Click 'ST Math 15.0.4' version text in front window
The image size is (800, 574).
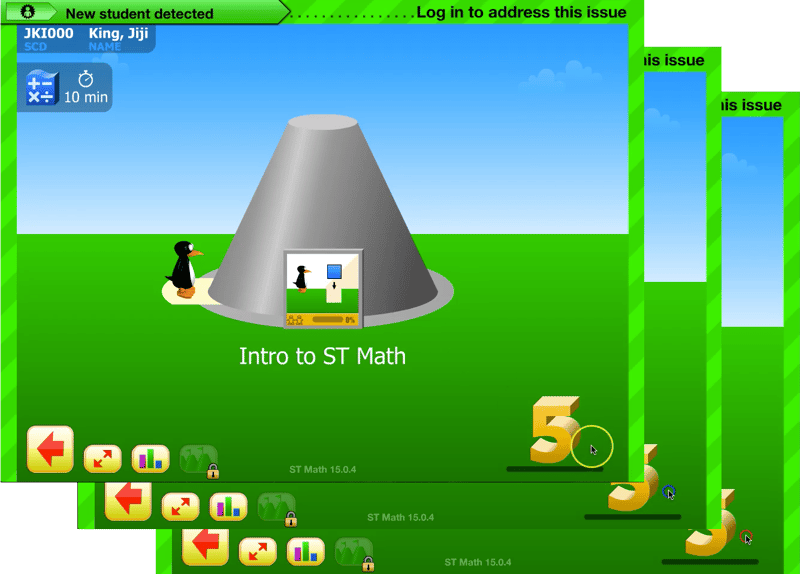click(x=322, y=469)
